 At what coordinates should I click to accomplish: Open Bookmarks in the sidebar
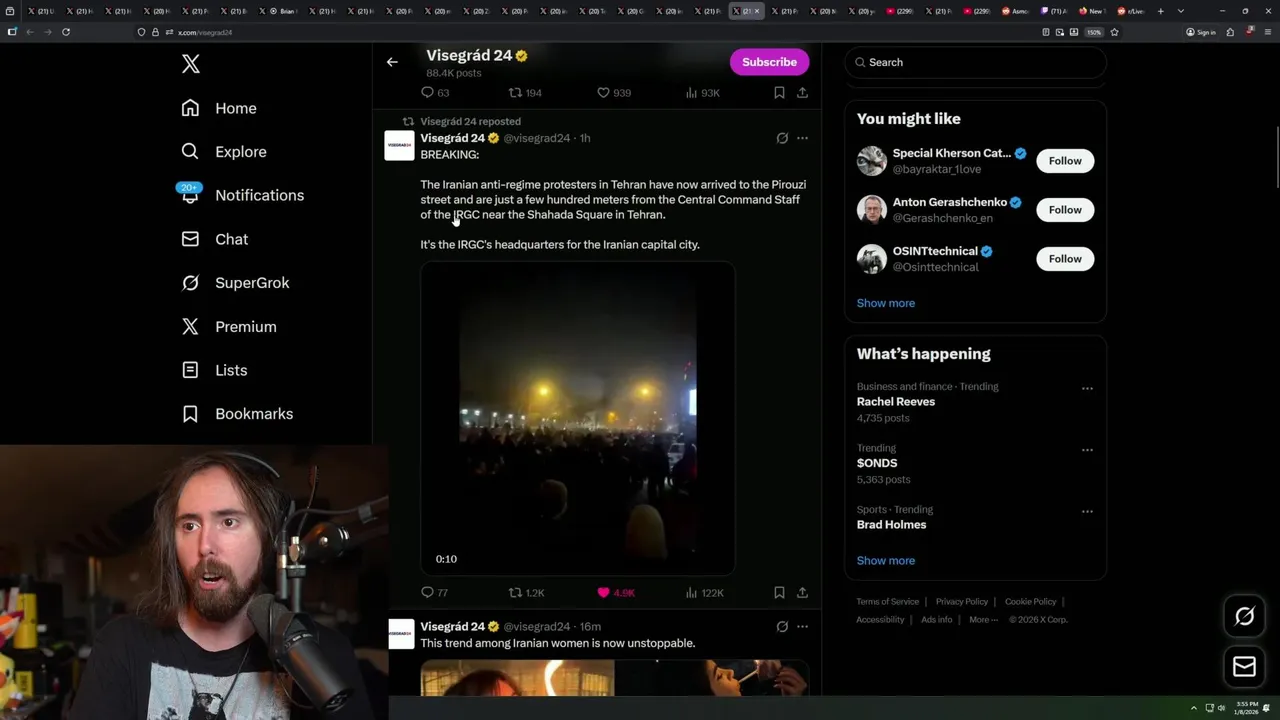236,414
